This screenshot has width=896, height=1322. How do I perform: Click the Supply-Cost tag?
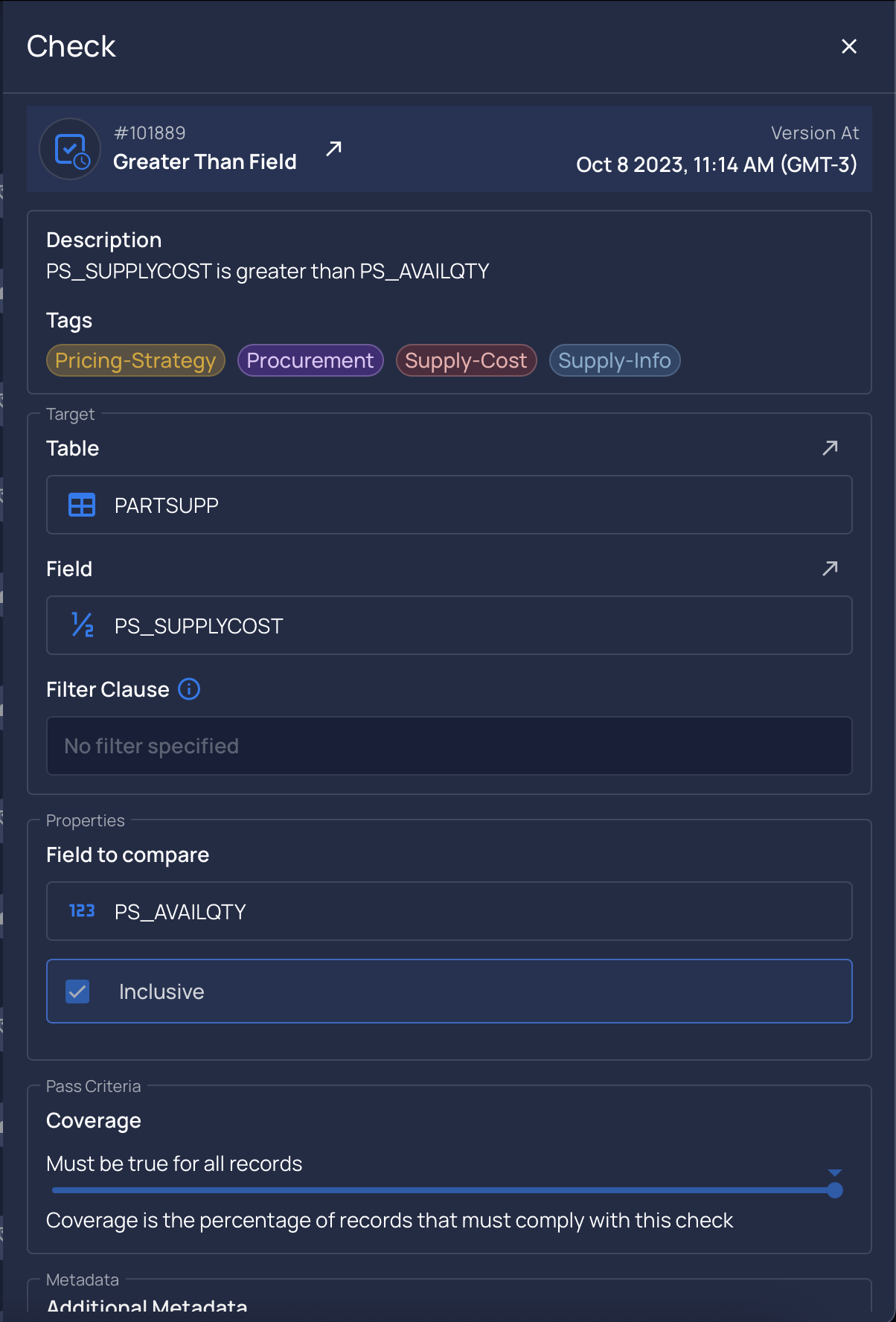click(x=467, y=360)
